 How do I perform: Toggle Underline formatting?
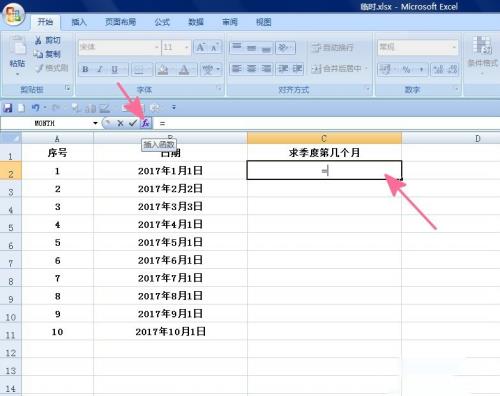[115, 69]
